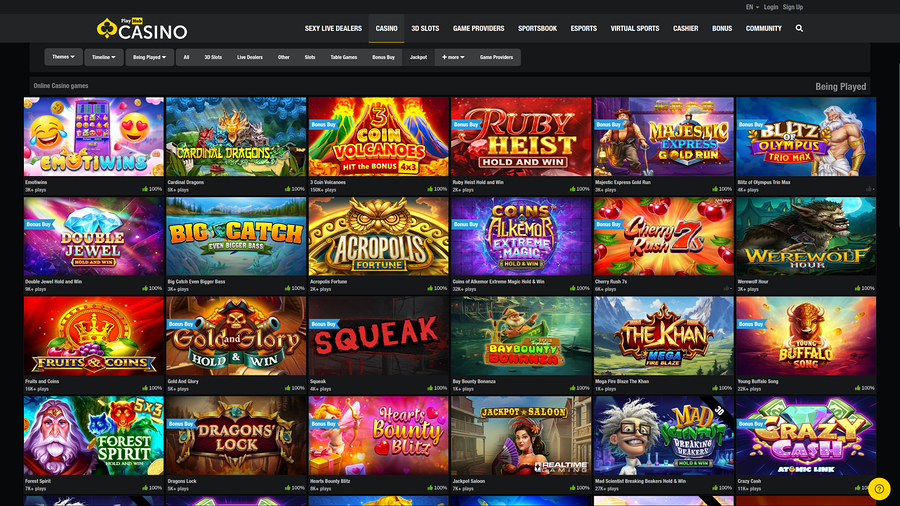Filter games by Table Games
The image size is (900, 506).
(x=344, y=57)
